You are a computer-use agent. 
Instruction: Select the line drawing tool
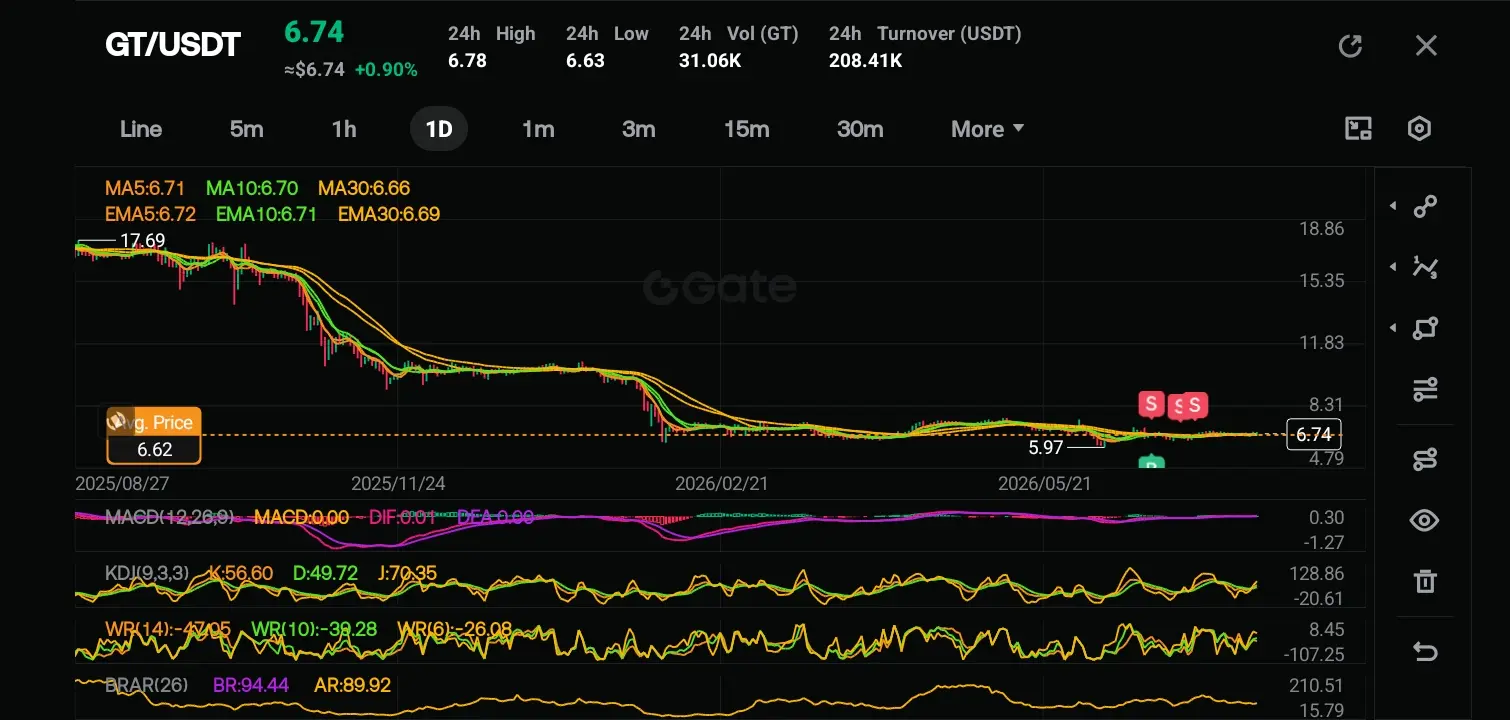(1425, 206)
